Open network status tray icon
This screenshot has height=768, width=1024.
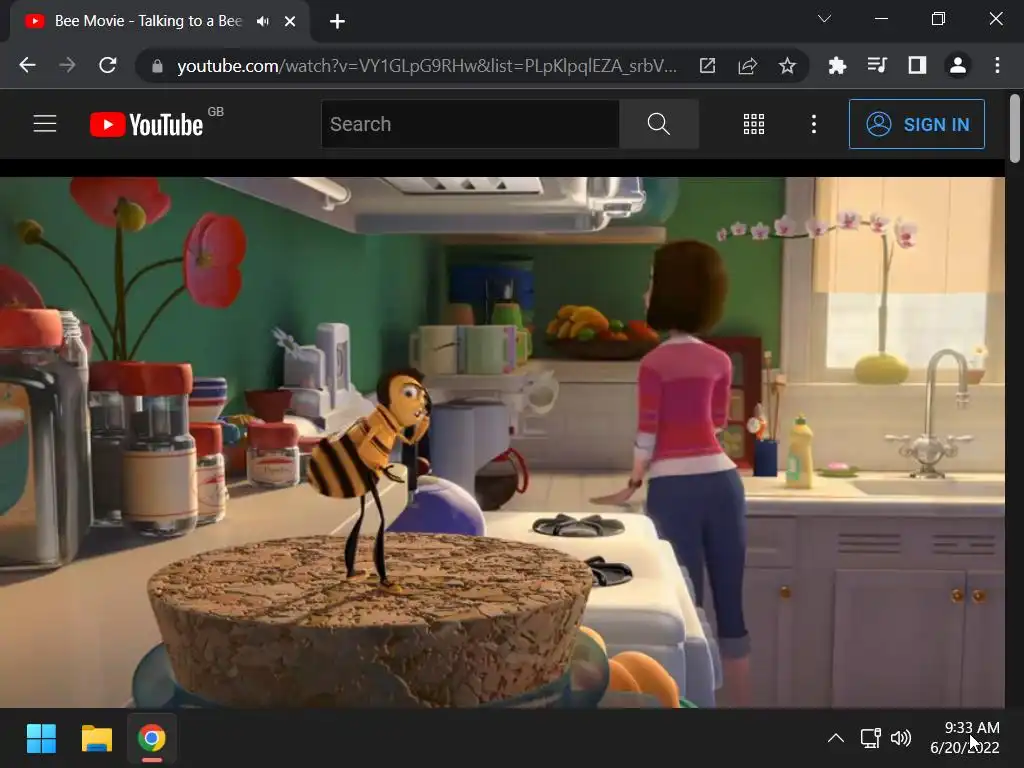pos(871,739)
